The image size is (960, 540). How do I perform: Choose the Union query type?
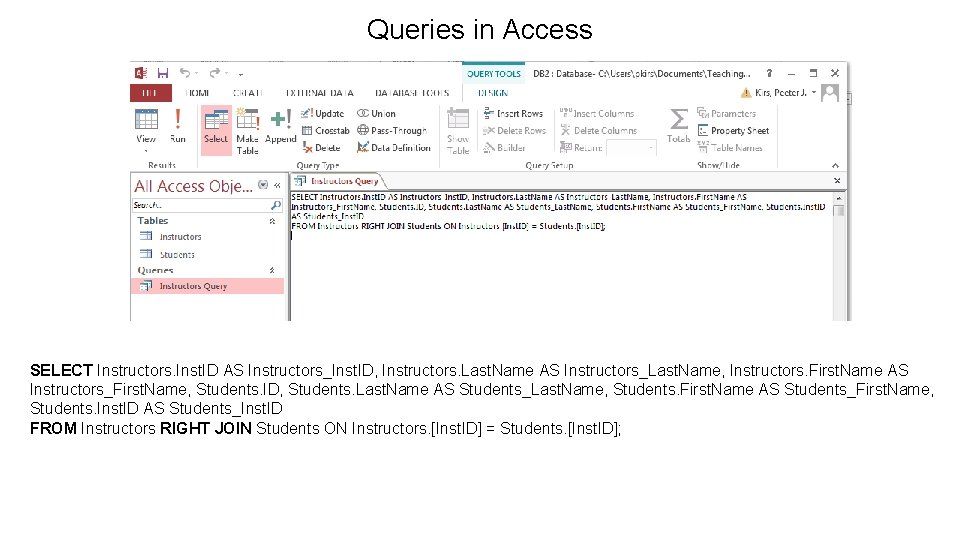coord(377,113)
